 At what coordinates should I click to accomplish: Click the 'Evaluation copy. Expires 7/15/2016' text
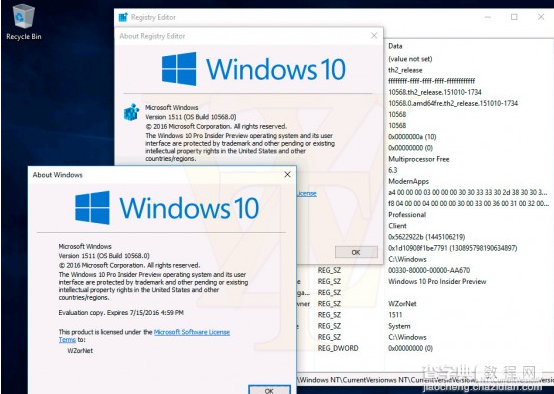(121, 313)
